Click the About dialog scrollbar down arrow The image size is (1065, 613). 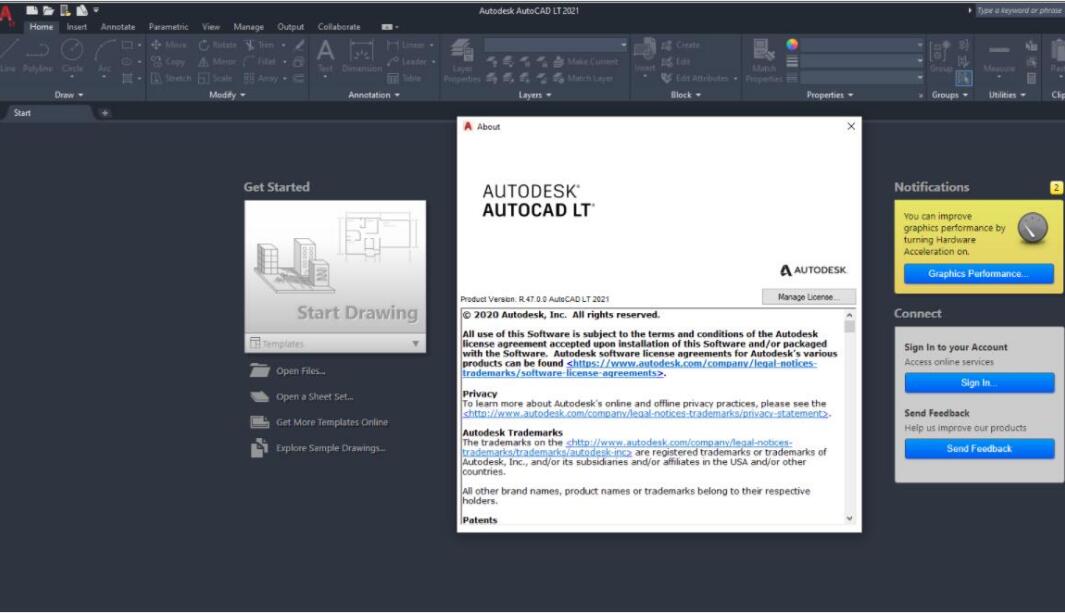[849, 518]
